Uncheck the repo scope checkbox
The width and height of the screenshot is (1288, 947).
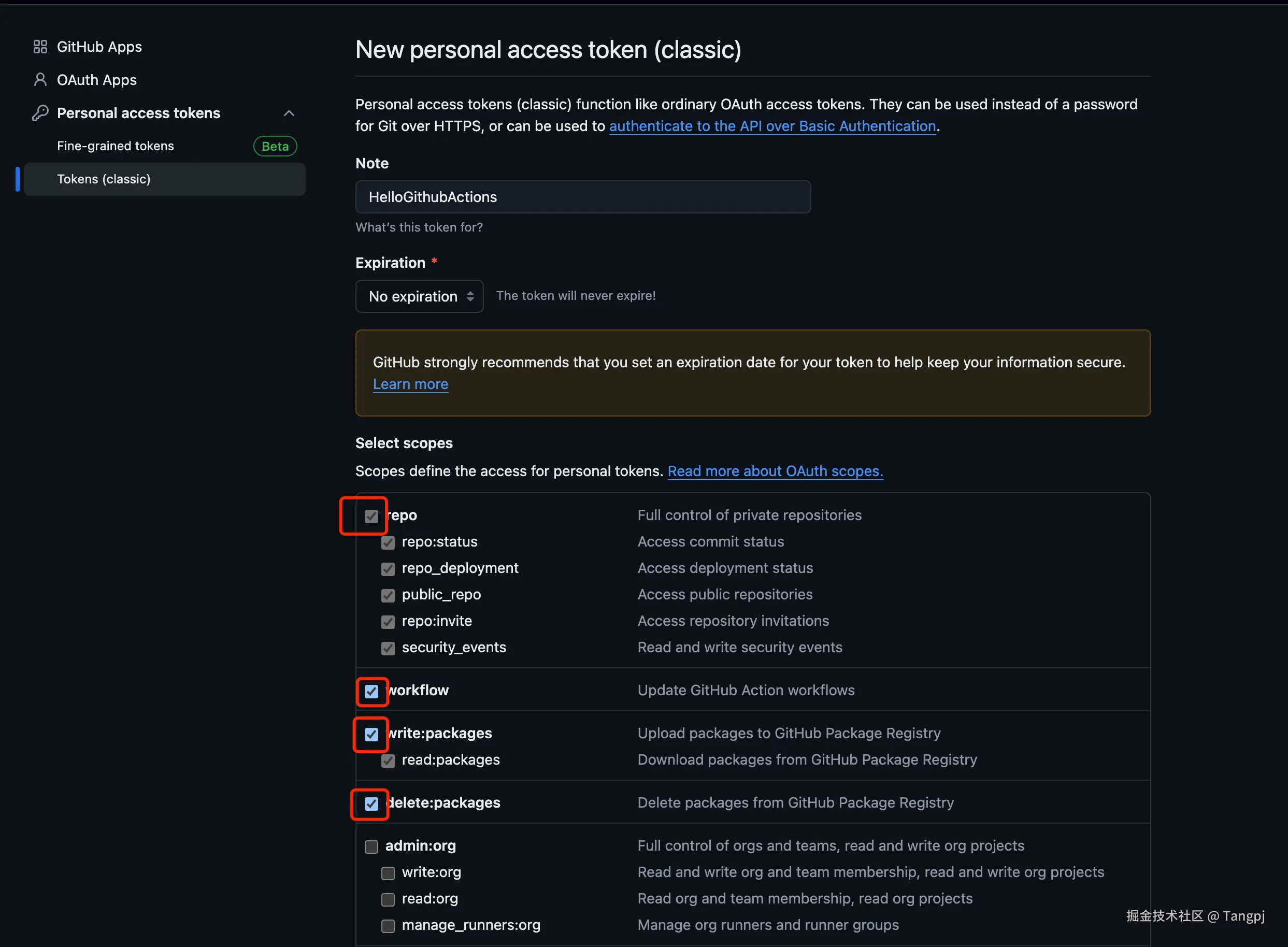(x=371, y=516)
